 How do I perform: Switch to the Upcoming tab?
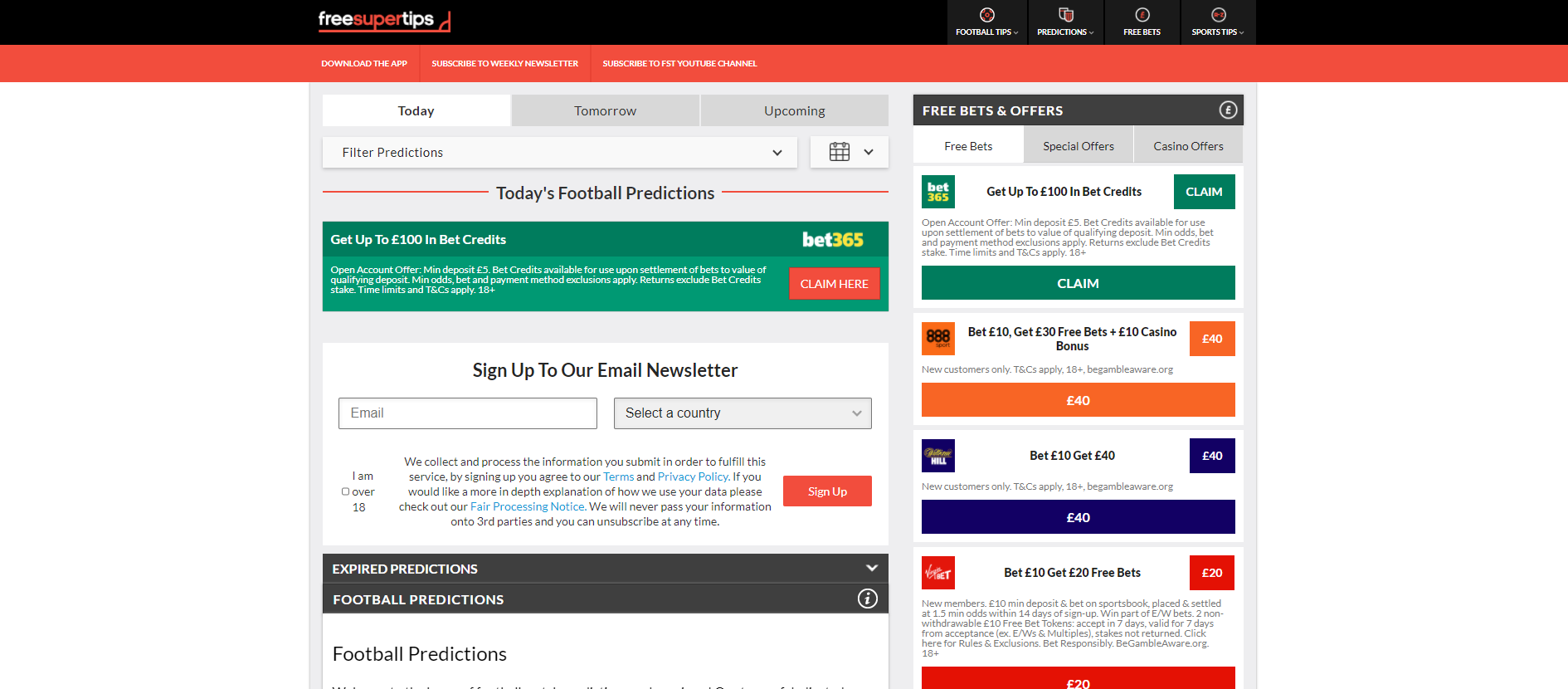[795, 110]
